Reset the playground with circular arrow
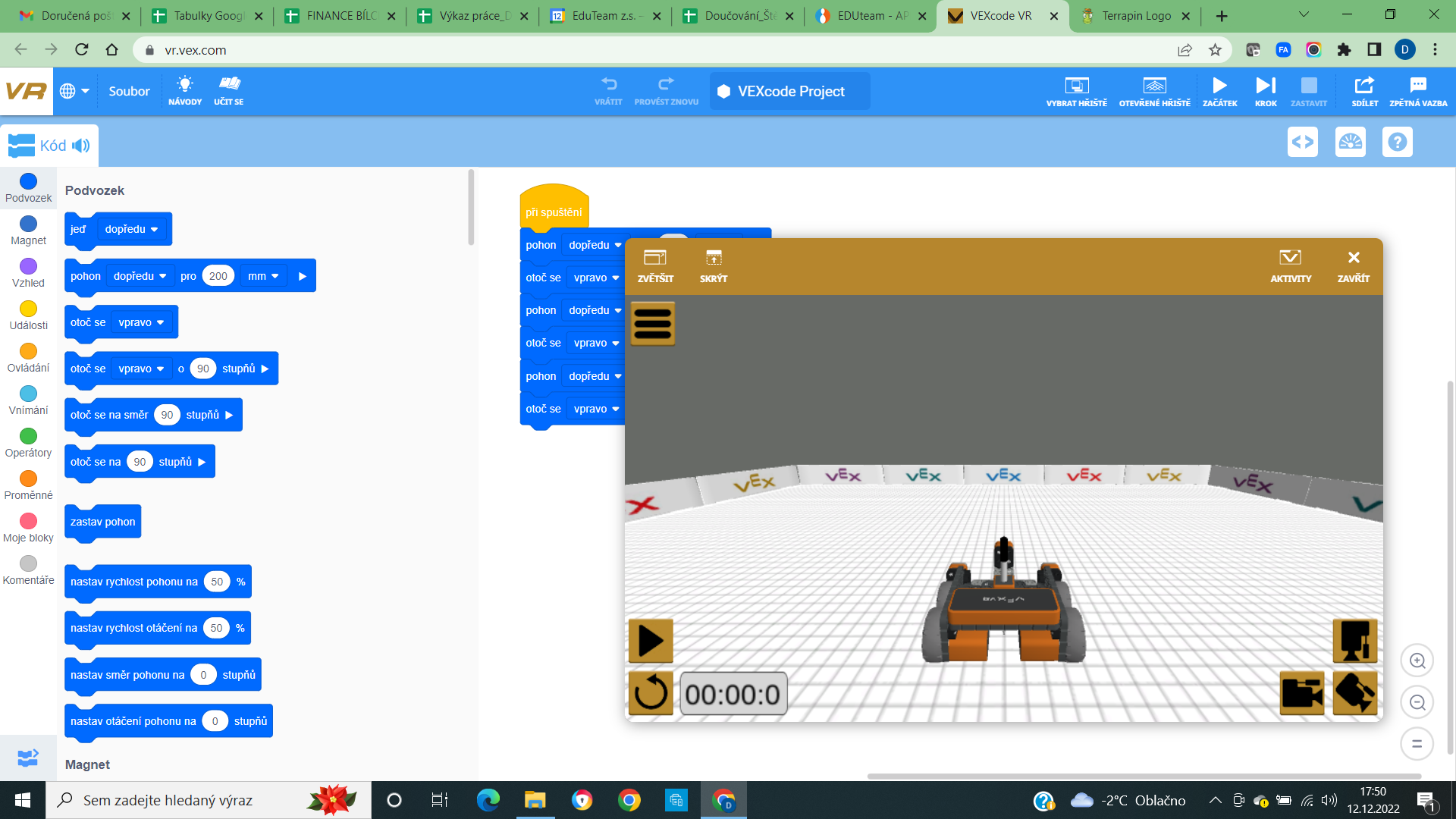The image size is (1456, 819). pyautogui.click(x=650, y=693)
